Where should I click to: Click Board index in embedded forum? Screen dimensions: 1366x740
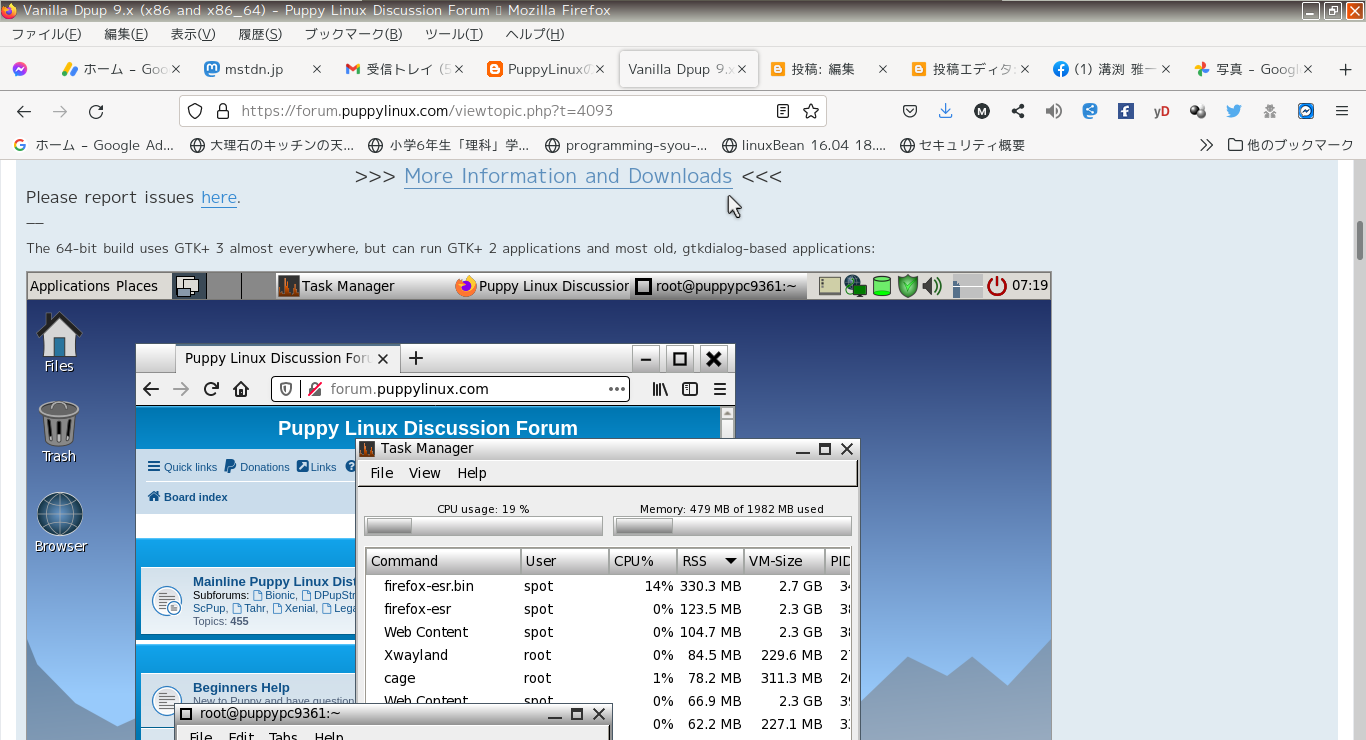(187, 497)
